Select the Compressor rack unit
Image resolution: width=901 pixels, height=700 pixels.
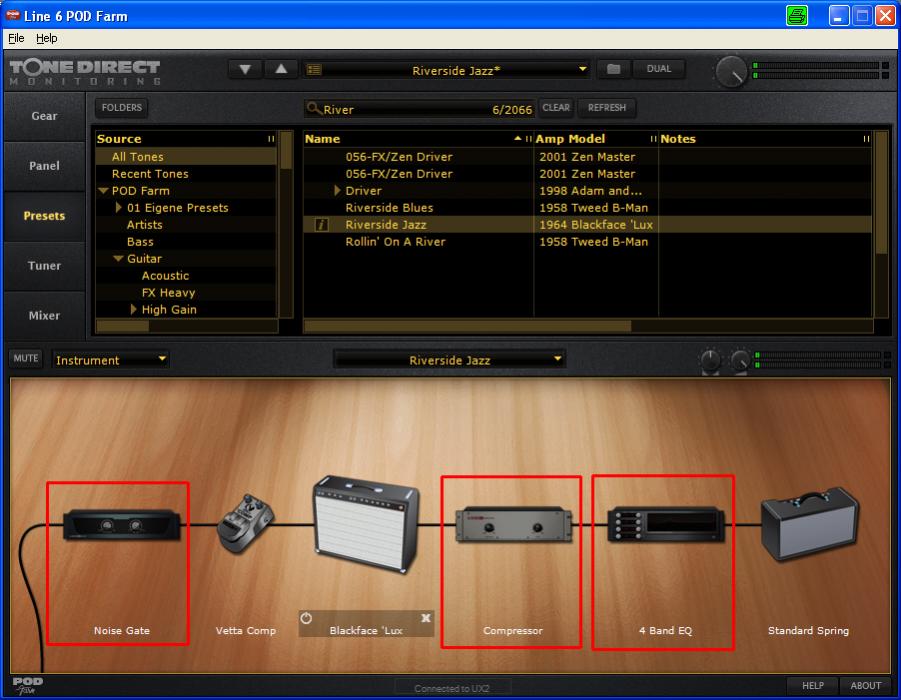pyautogui.click(x=513, y=525)
